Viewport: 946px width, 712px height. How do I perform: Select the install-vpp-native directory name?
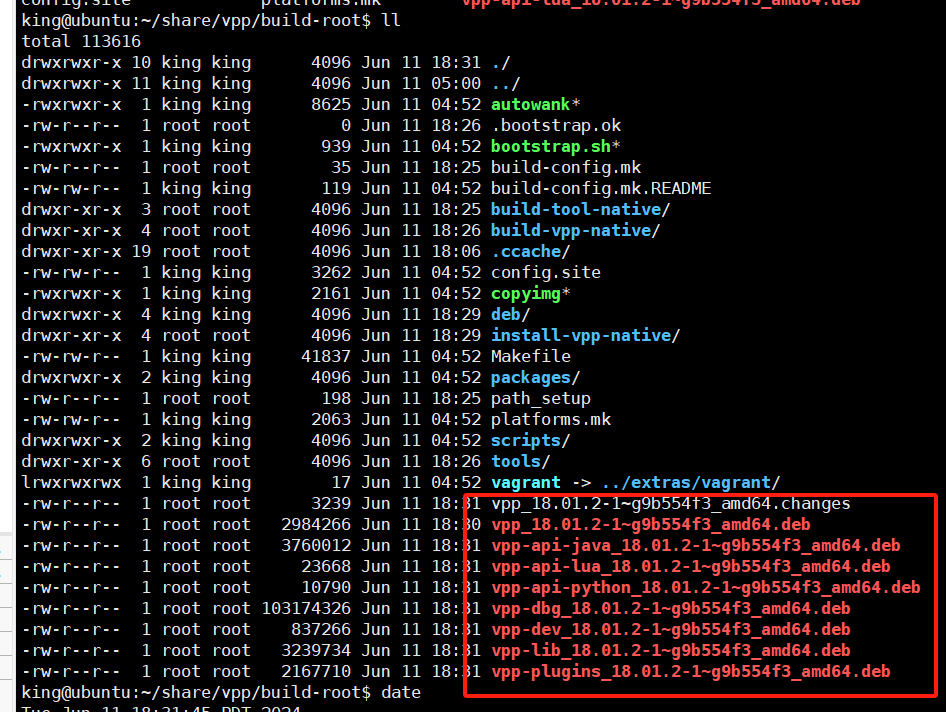581,335
